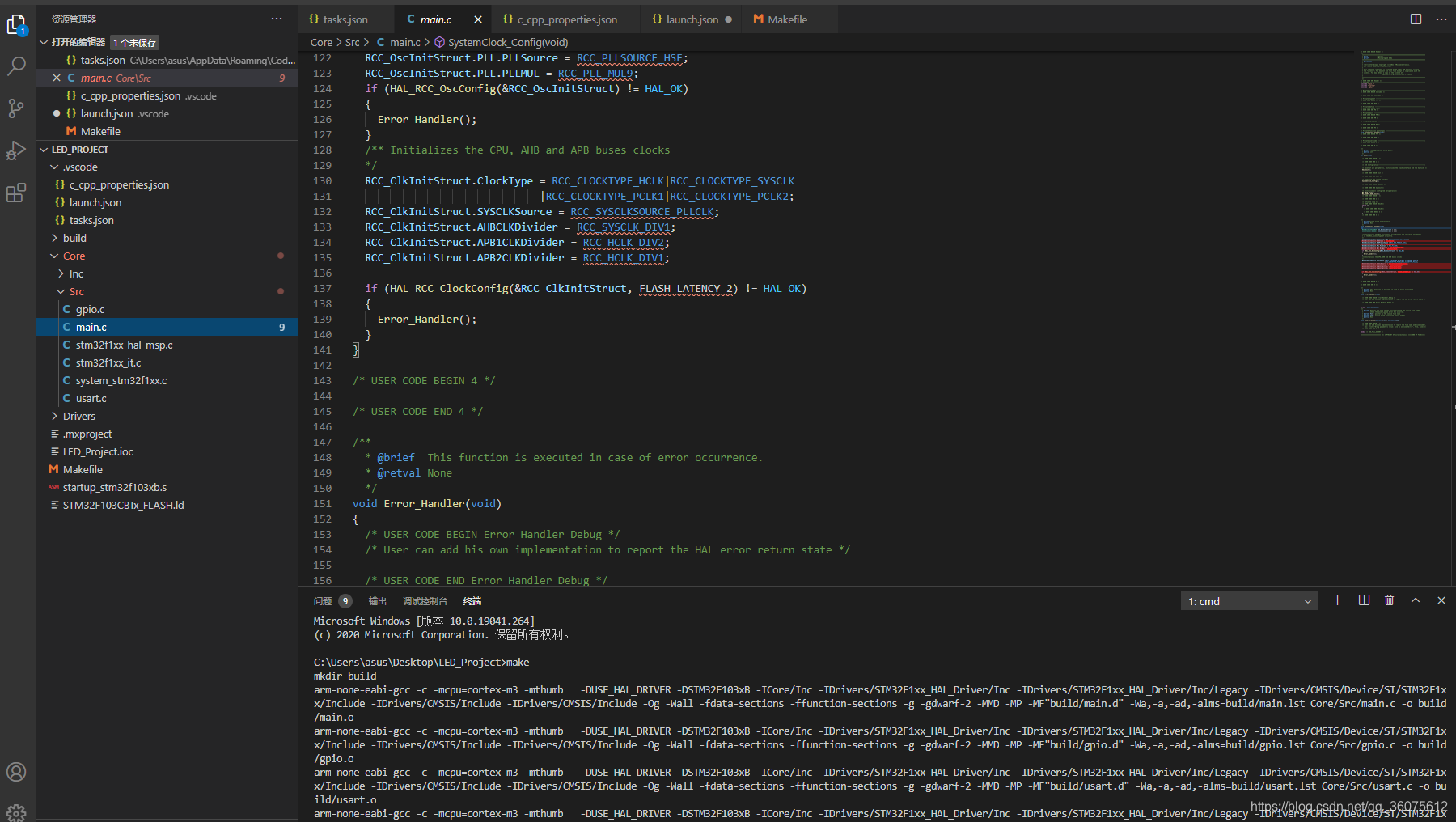Collapse the Src folder
Screen dimensions: 1456x822
61,292
